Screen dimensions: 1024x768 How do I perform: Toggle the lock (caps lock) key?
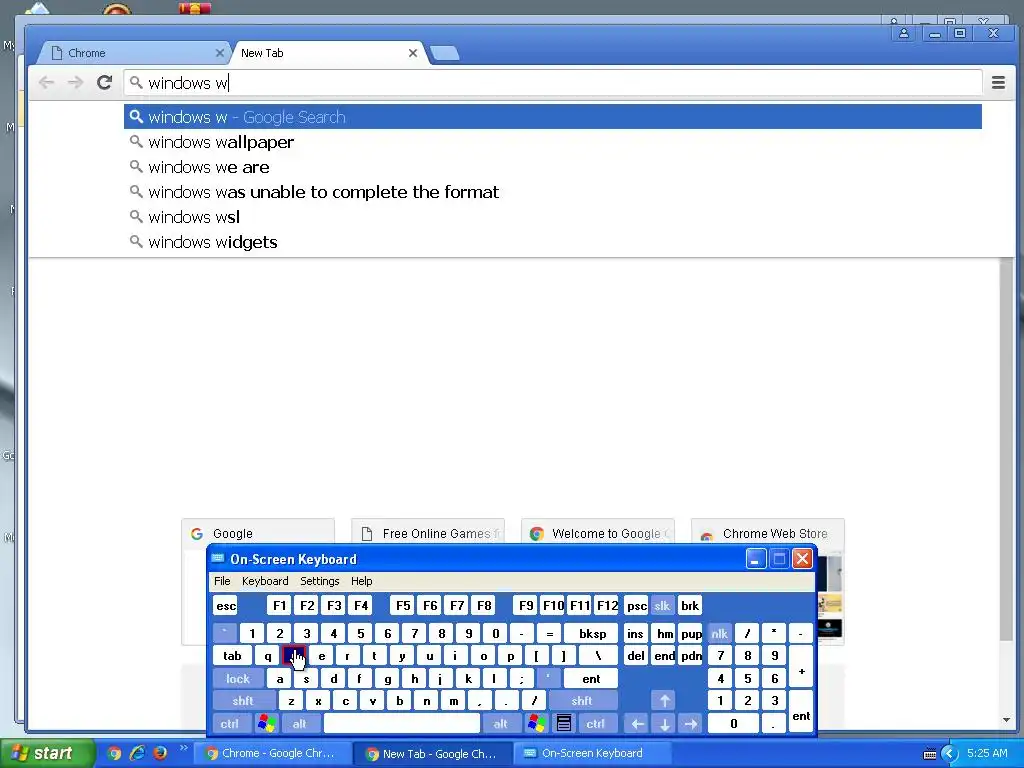click(x=238, y=679)
